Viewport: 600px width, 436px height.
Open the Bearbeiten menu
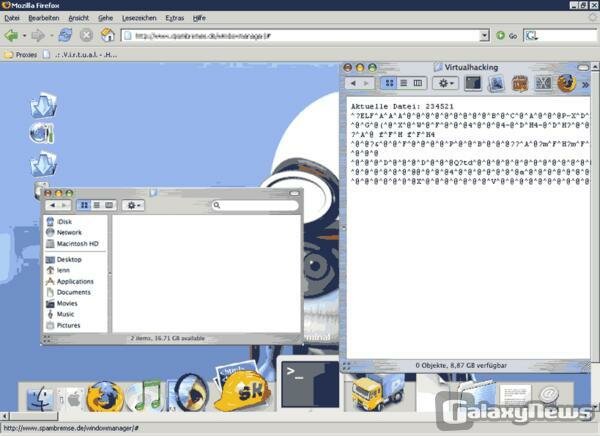pyautogui.click(x=44, y=18)
